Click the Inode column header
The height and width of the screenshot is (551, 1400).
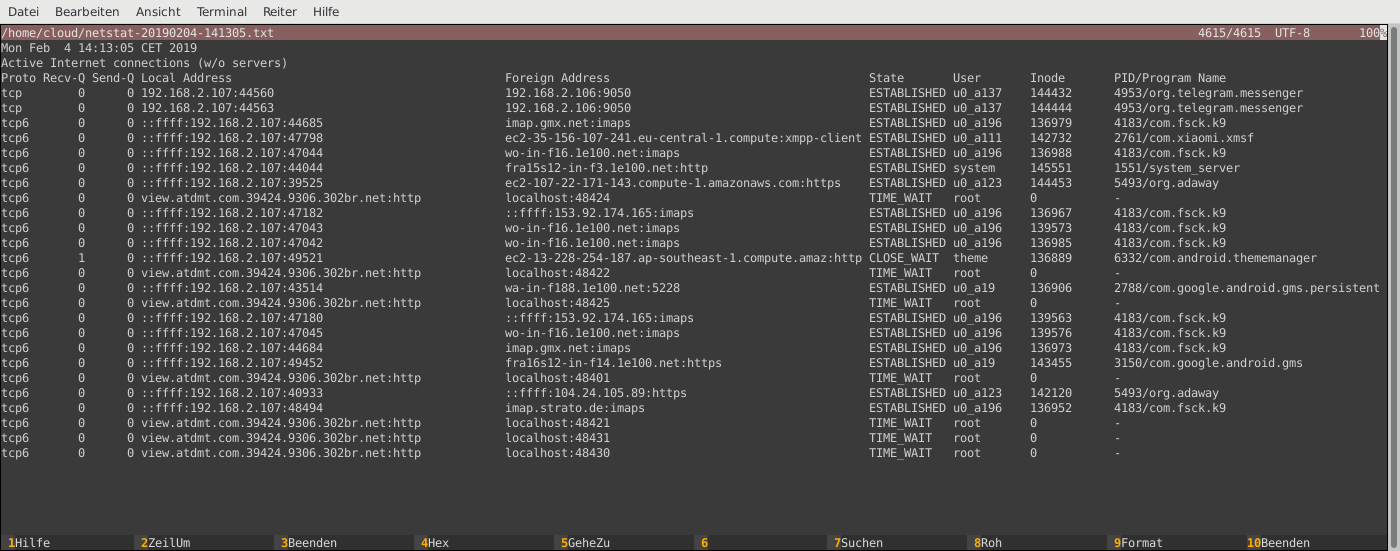pyautogui.click(x=1047, y=78)
